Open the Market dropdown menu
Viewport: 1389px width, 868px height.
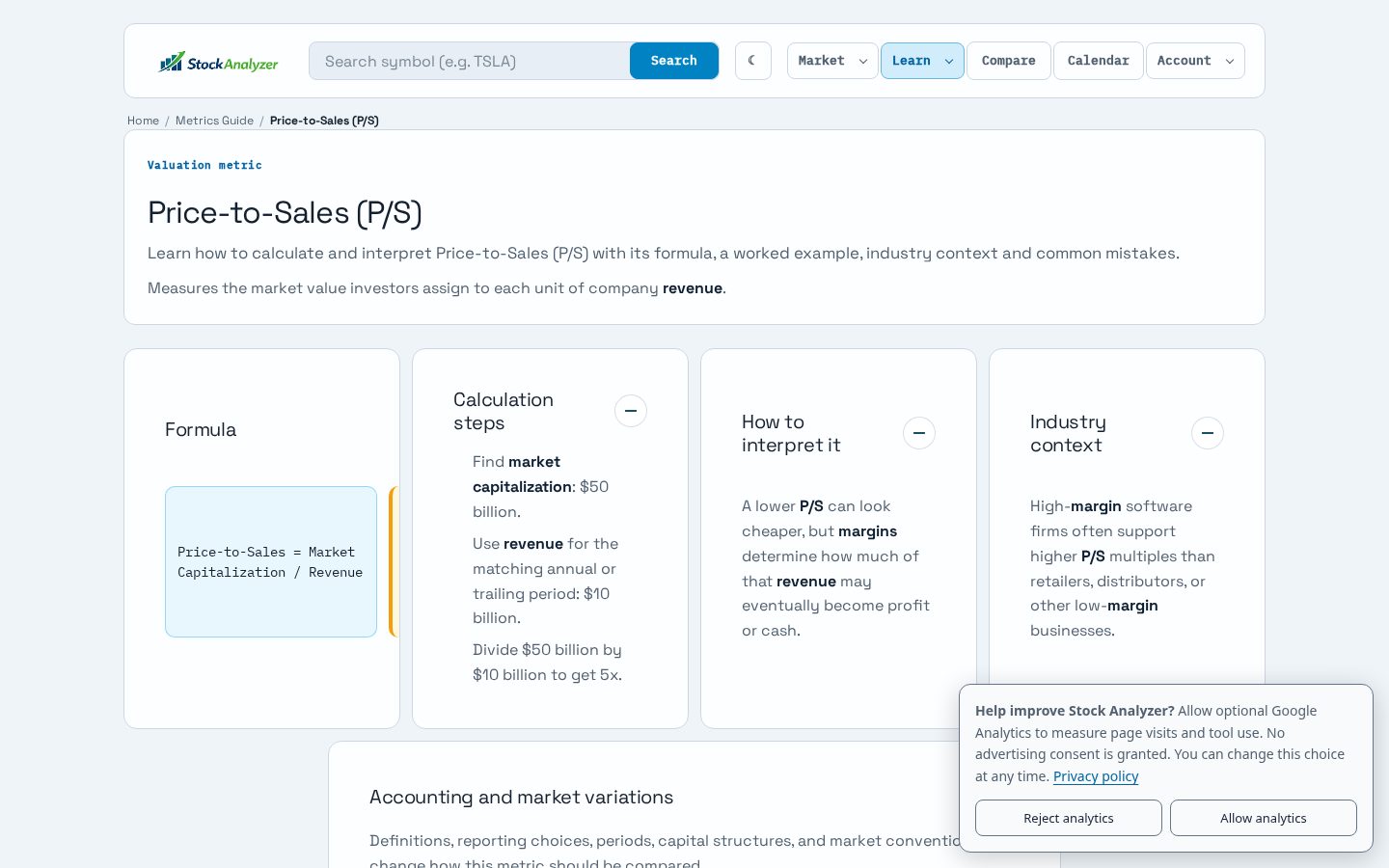click(x=832, y=61)
